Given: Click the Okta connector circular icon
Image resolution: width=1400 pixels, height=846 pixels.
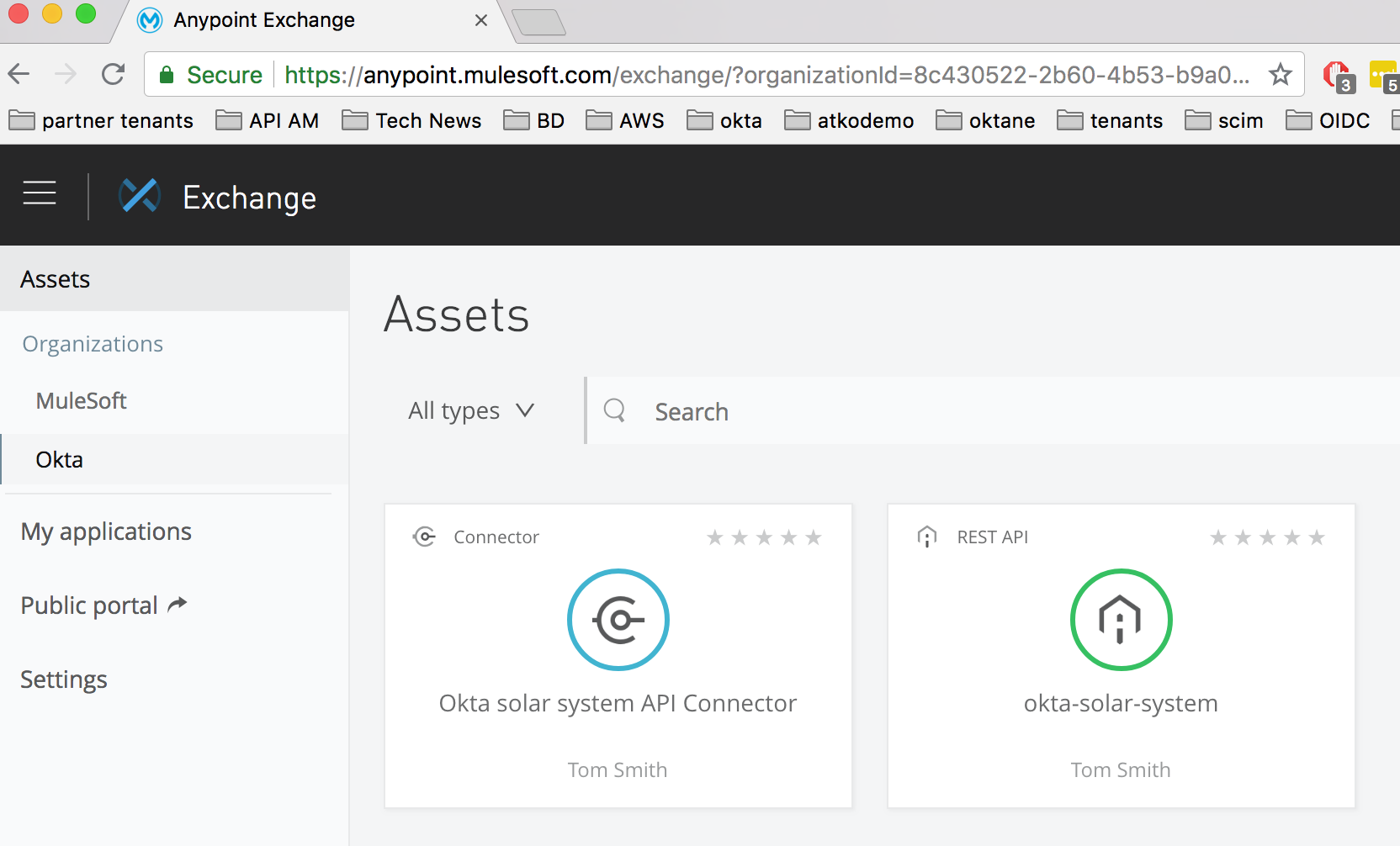Looking at the screenshot, I should [618, 620].
